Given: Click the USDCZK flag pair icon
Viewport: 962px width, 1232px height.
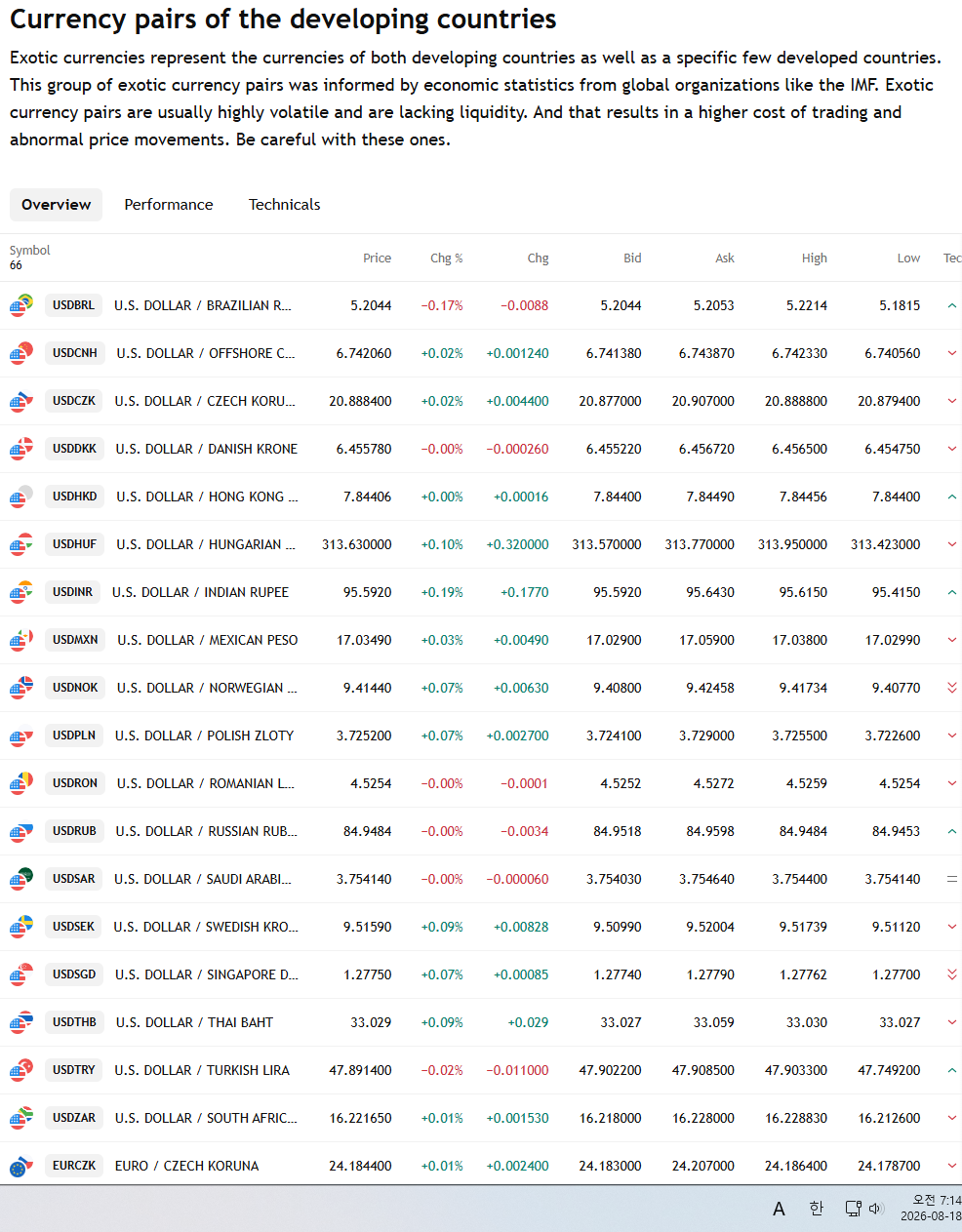Looking at the screenshot, I should pyautogui.click(x=21, y=401).
